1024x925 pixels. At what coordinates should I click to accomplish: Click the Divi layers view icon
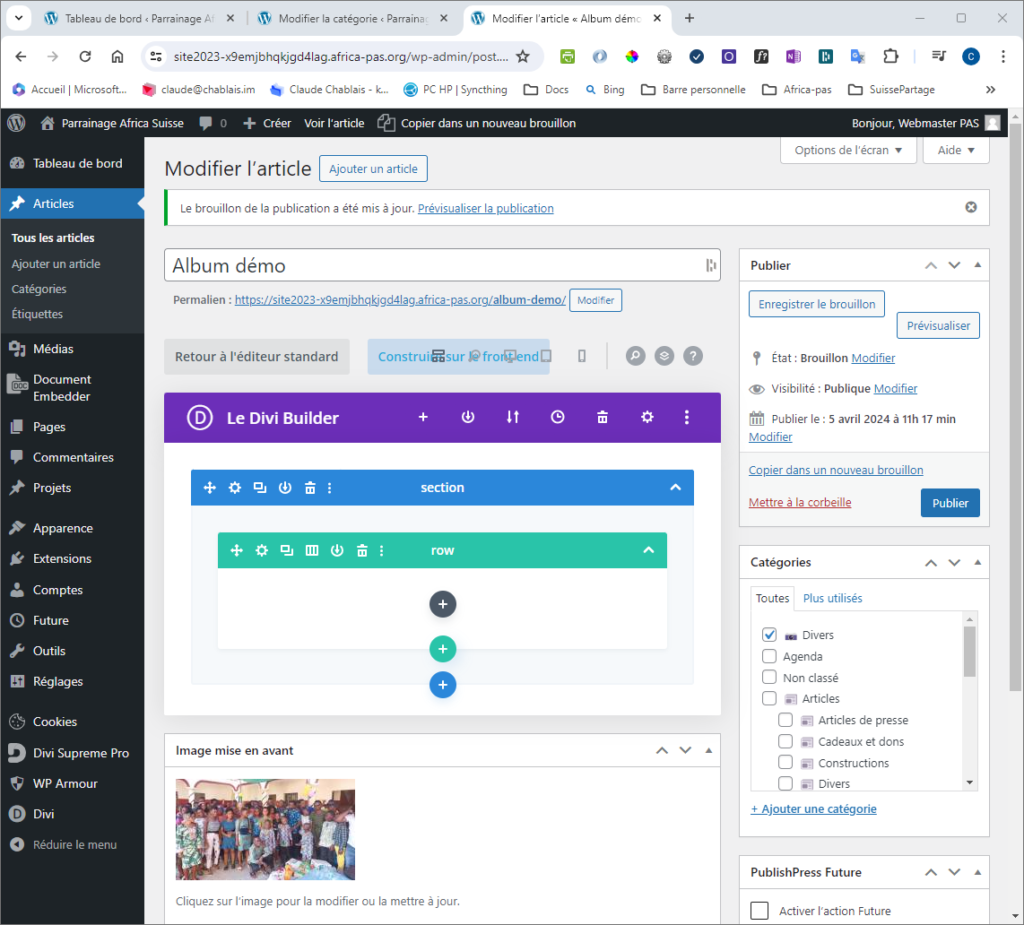pyautogui.click(x=664, y=356)
